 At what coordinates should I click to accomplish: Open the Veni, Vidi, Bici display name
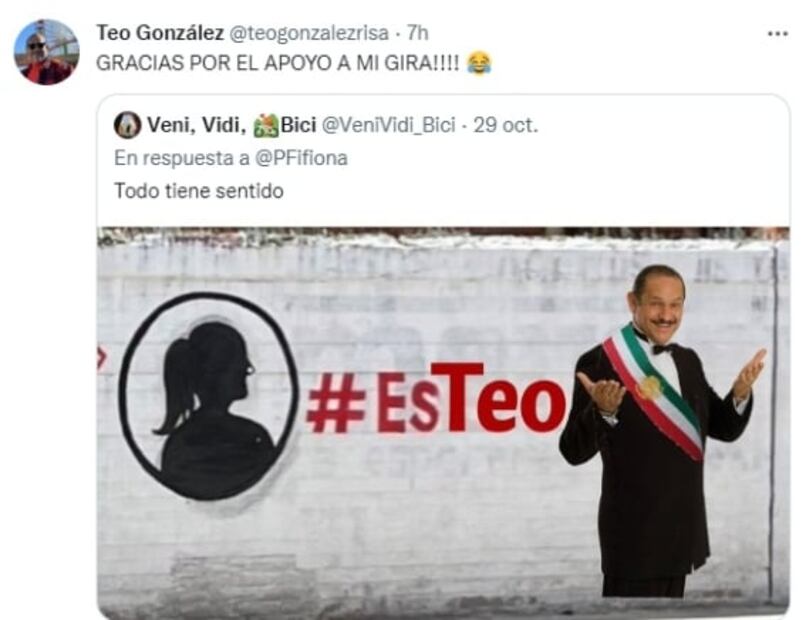click(x=231, y=125)
